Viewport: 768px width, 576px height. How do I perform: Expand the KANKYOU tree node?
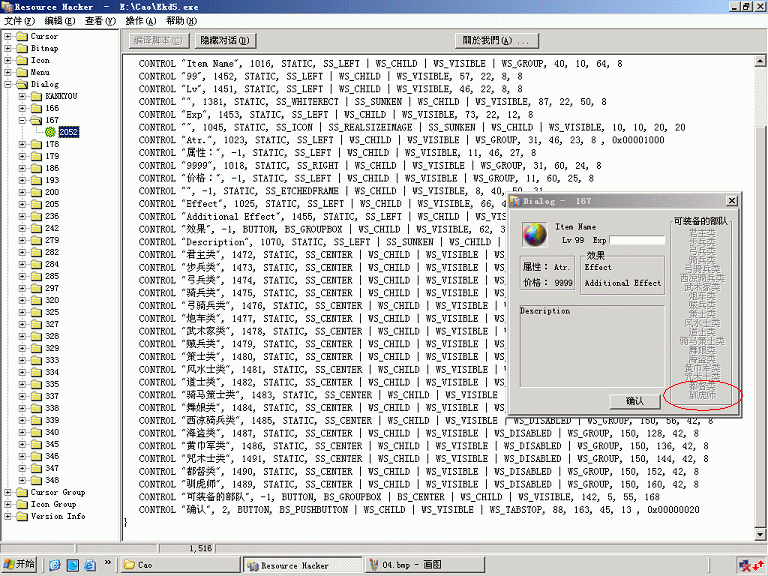pos(22,96)
